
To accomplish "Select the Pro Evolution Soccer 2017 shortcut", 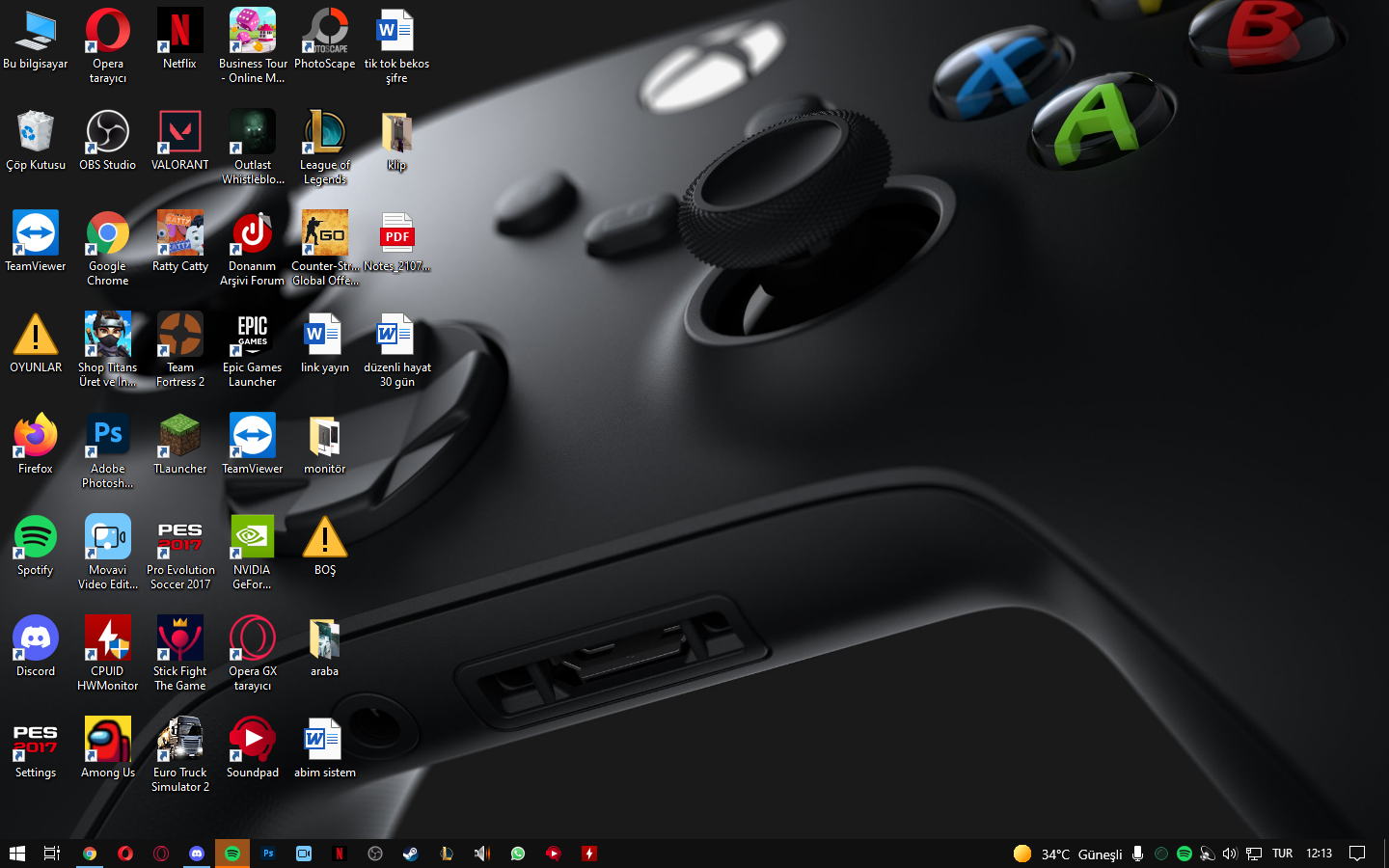I will pyautogui.click(x=180, y=553).
